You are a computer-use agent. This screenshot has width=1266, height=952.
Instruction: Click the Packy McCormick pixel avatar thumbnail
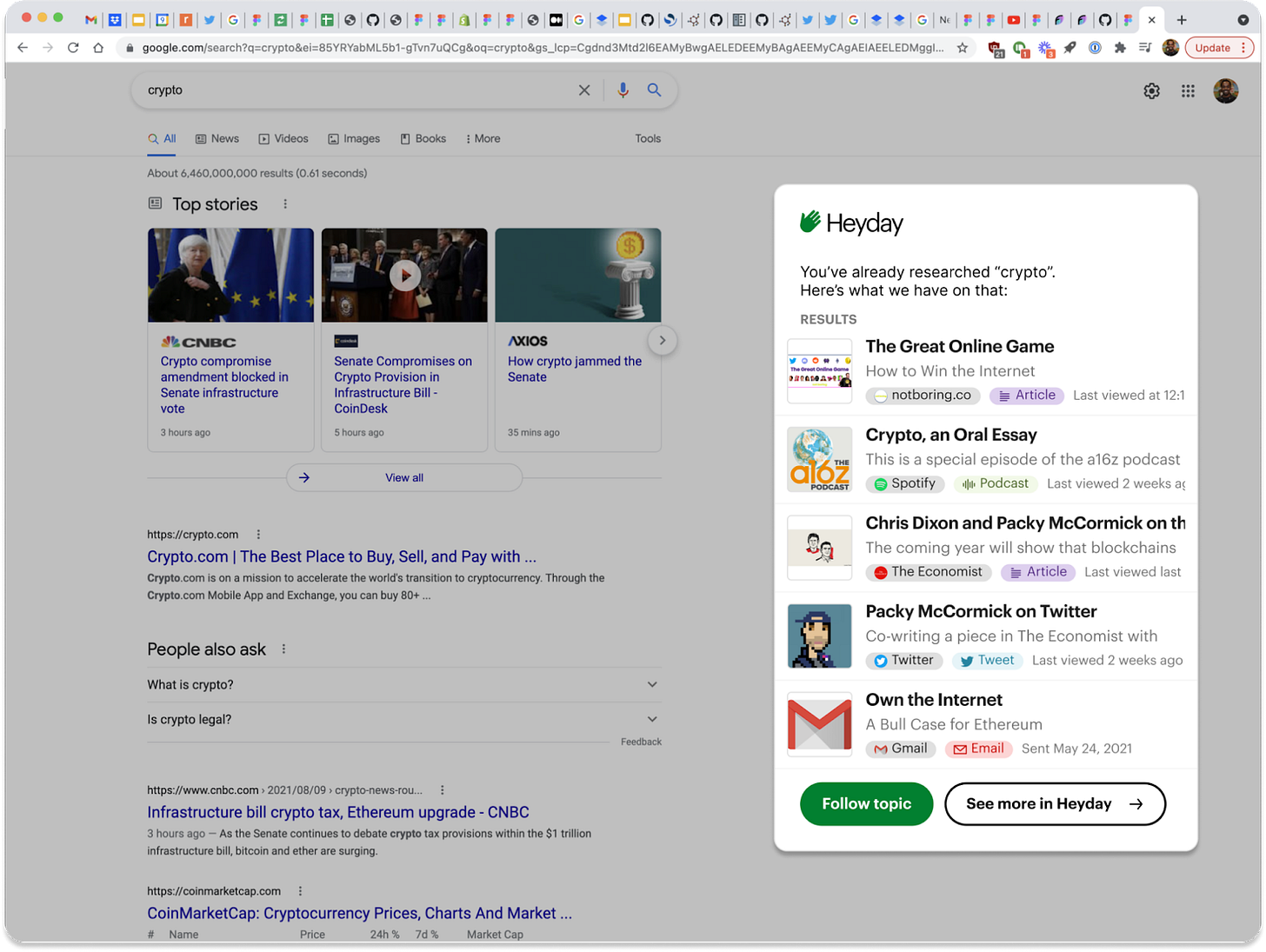819,636
